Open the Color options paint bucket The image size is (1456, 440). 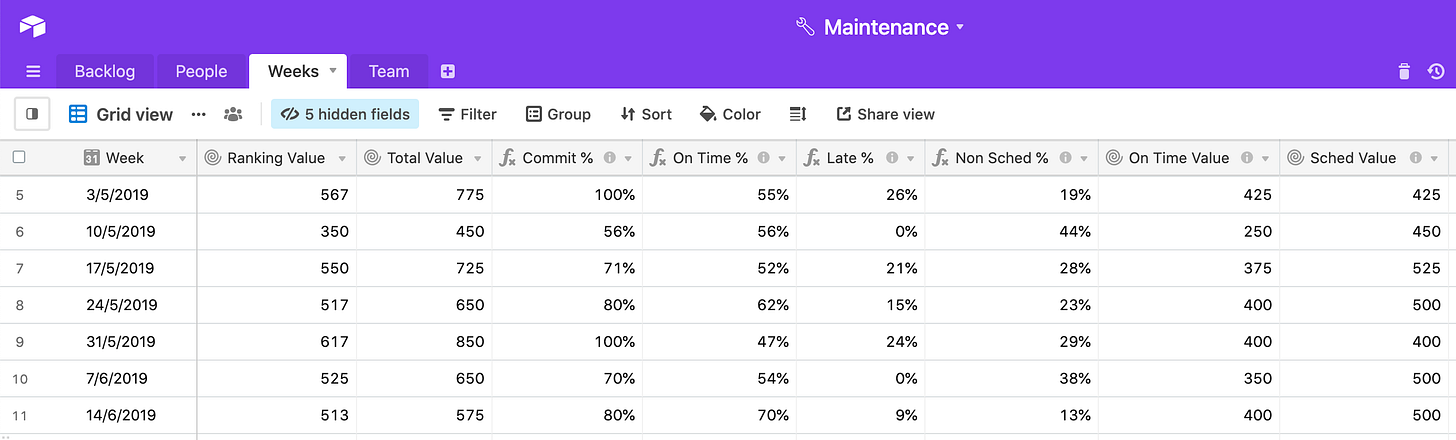(730, 114)
